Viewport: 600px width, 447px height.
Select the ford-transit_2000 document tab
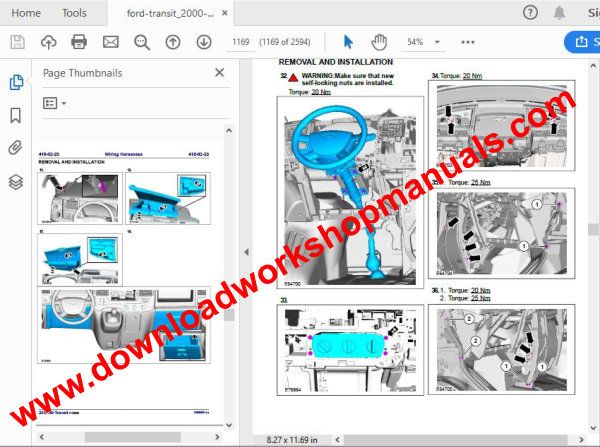170,13
